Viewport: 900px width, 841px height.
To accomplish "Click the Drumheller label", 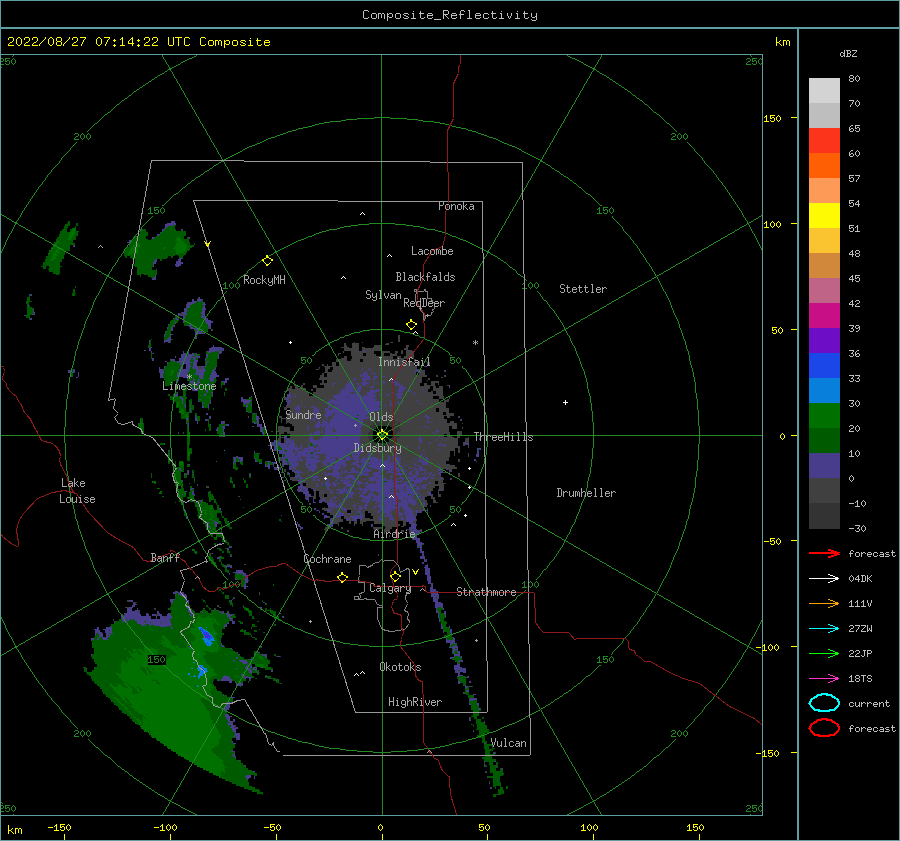I will tap(586, 493).
